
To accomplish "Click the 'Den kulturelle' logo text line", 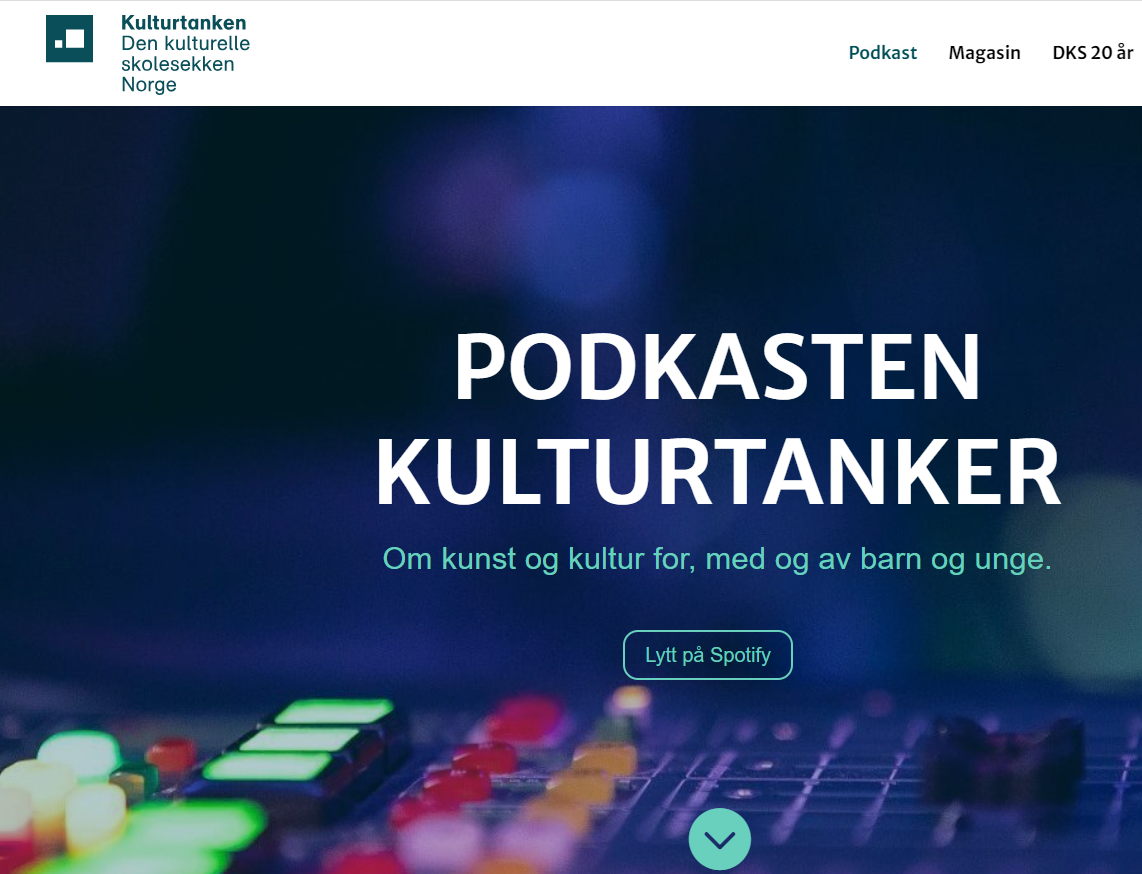I will coord(185,43).
